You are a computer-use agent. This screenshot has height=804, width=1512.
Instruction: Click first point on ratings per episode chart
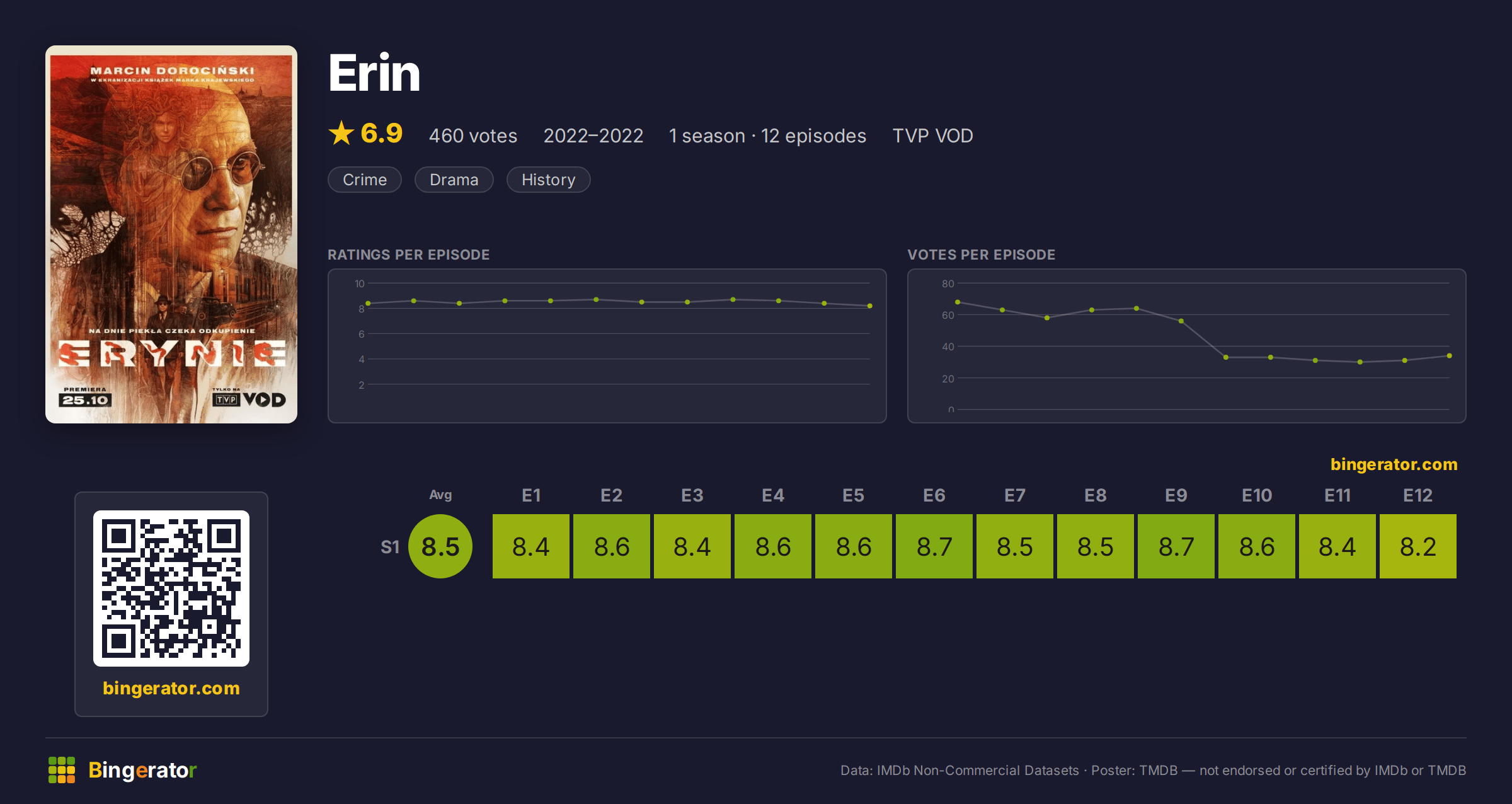tap(368, 304)
